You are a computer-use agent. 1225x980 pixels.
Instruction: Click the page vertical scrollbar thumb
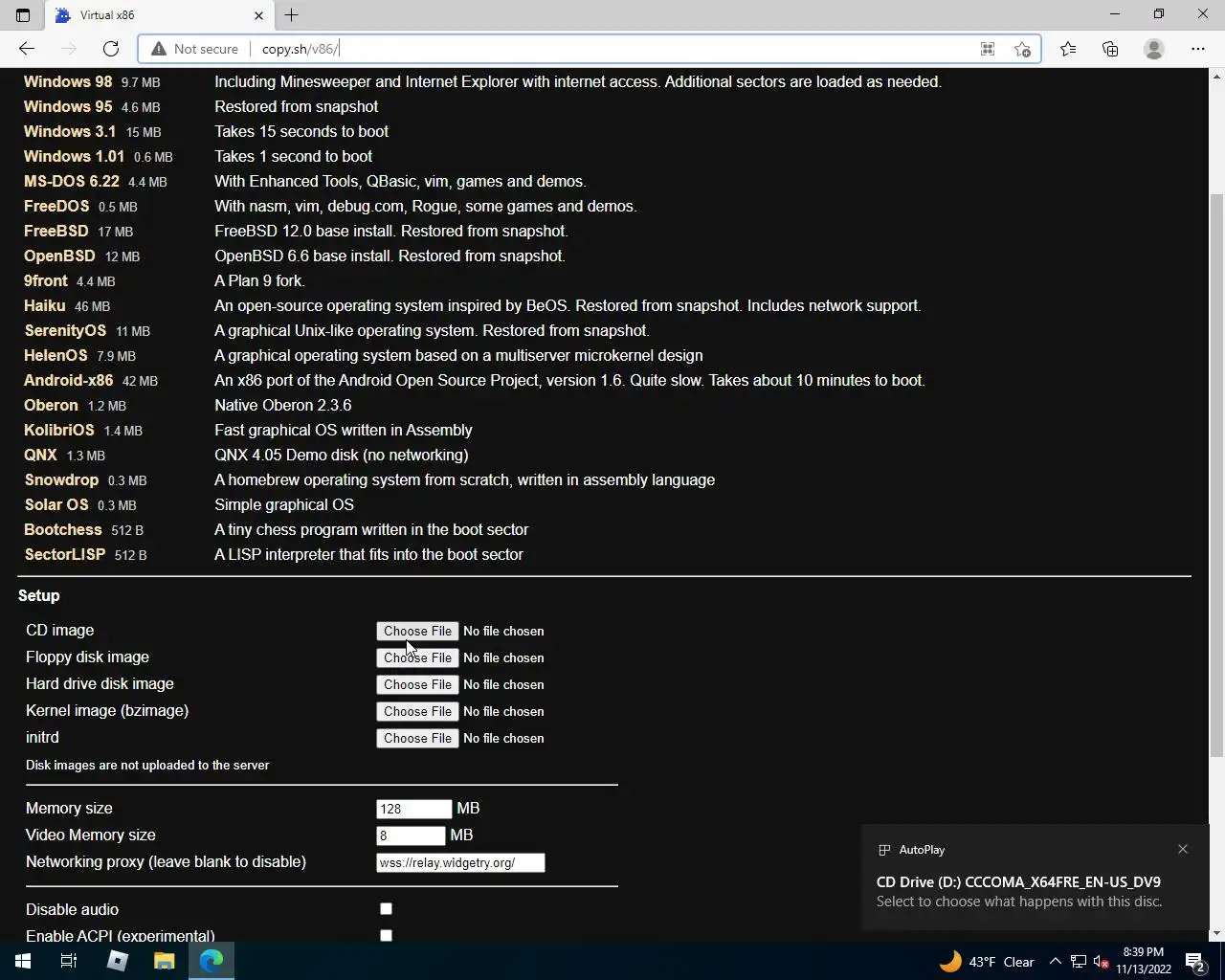click(x=1217, y=474)
